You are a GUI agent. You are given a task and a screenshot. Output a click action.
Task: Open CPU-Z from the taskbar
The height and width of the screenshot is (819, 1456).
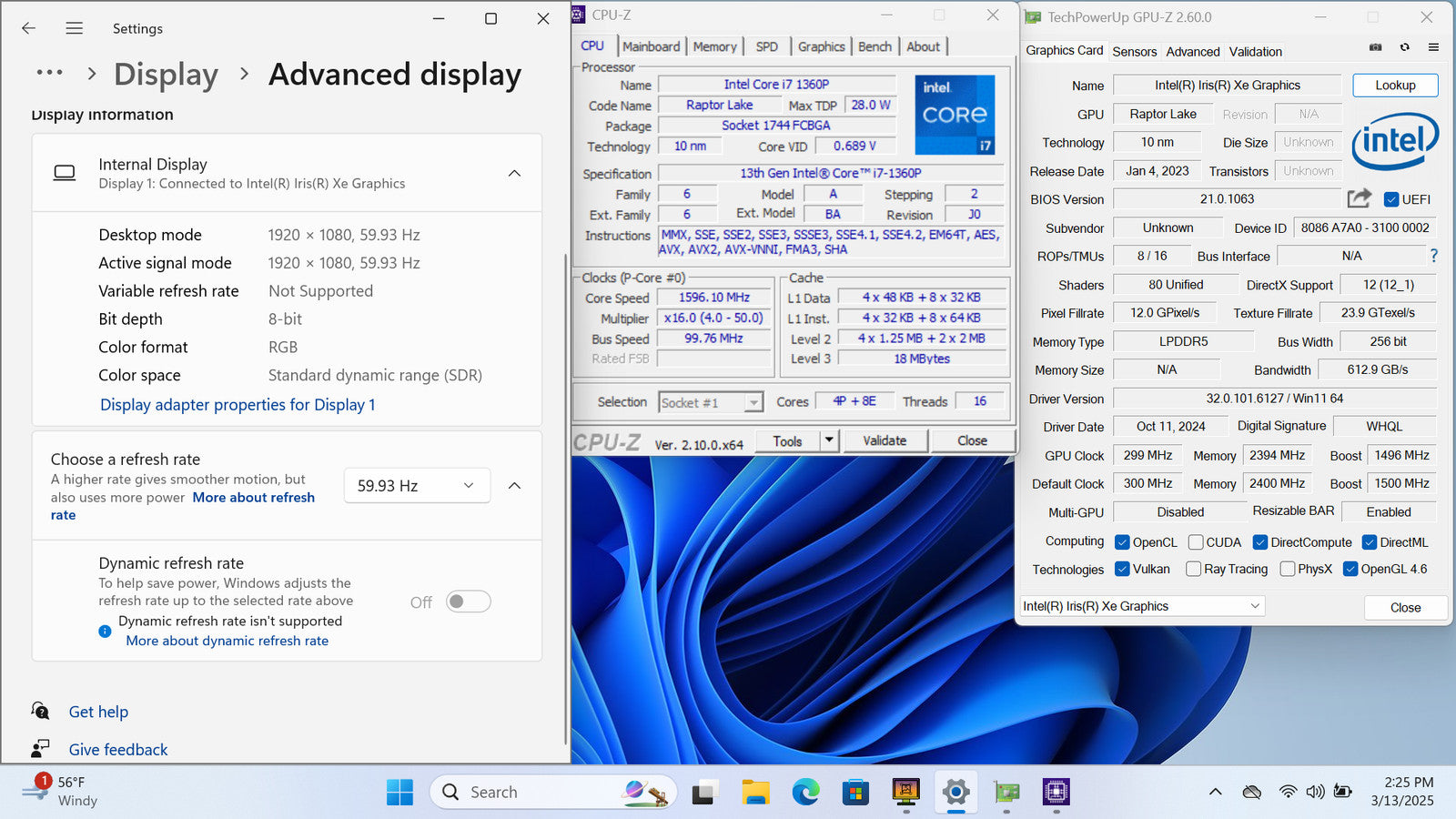[x=1056, y=793]
